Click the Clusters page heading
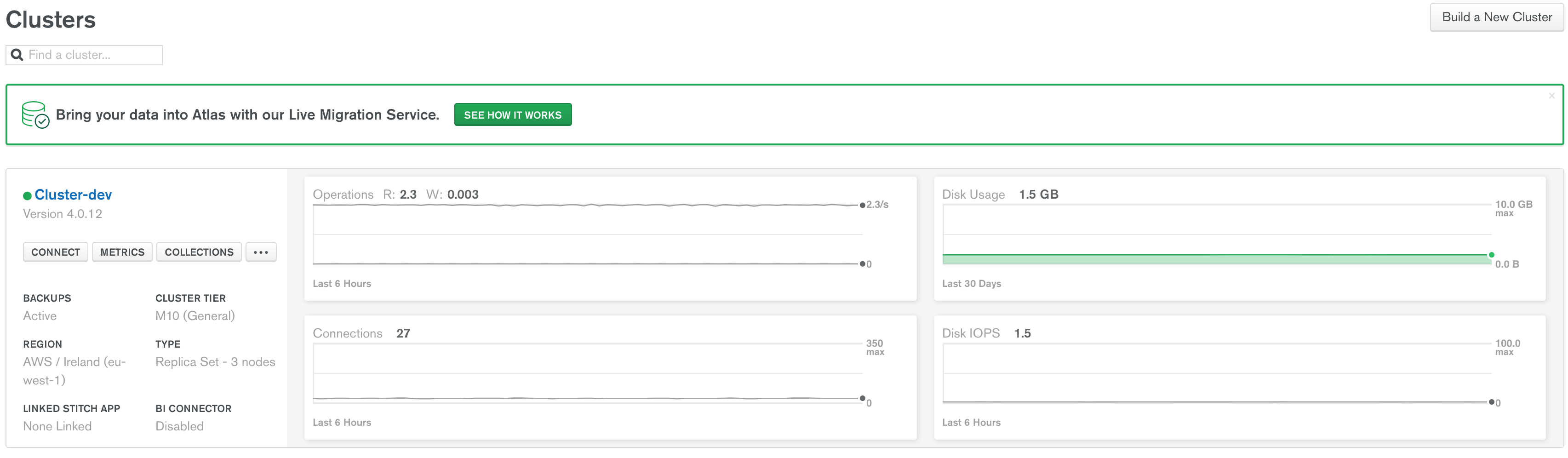The image size is (1568, 458). click(x=51, y=19)
